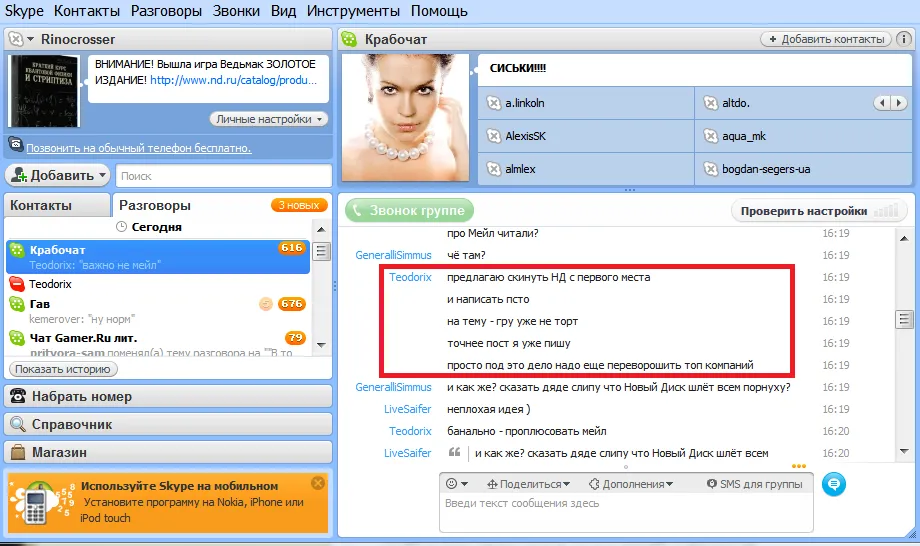Open the Справочник panel
The width and height of the screenshot is (920, 546).
168,425
